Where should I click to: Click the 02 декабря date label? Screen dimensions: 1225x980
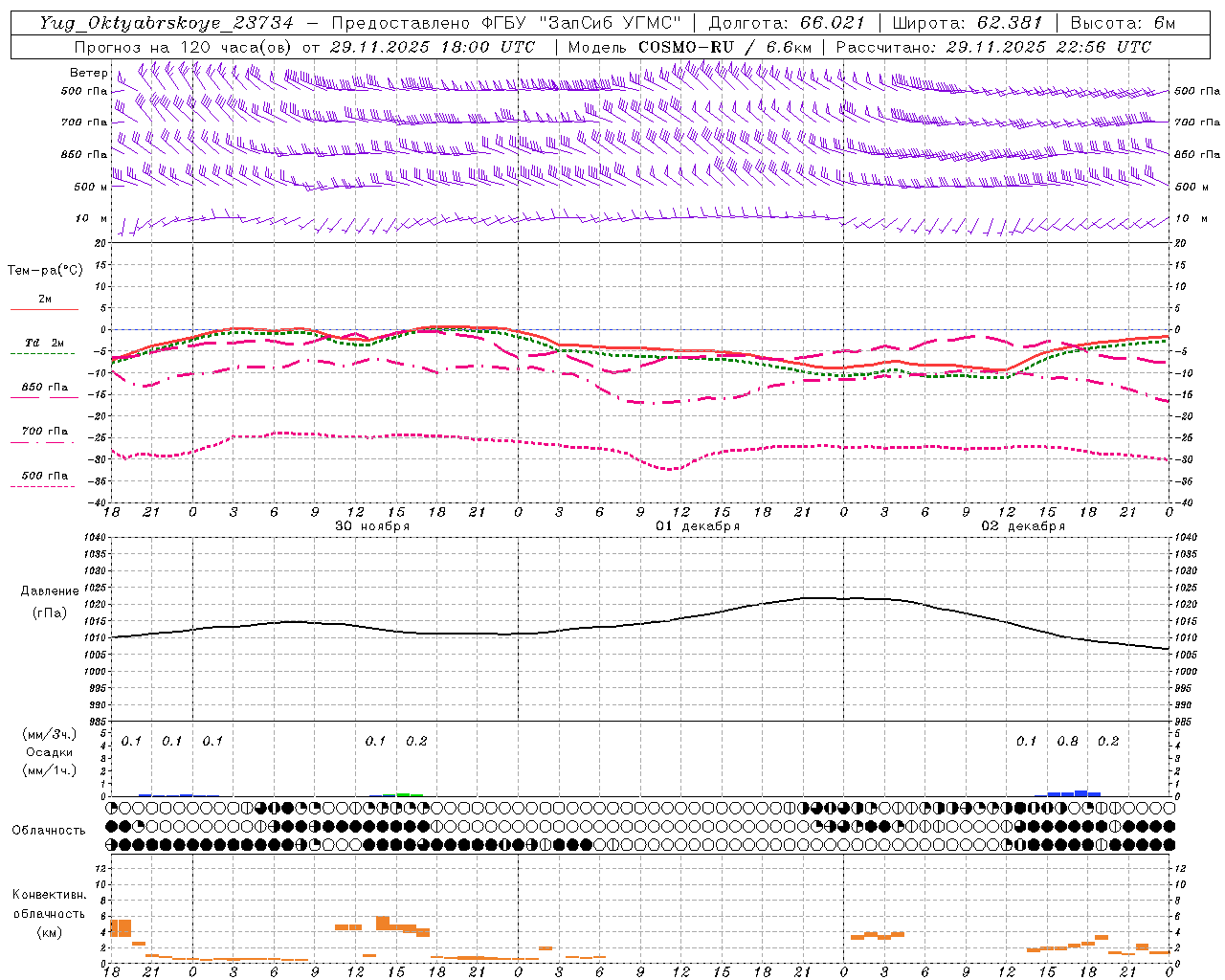click(1023, 526)
